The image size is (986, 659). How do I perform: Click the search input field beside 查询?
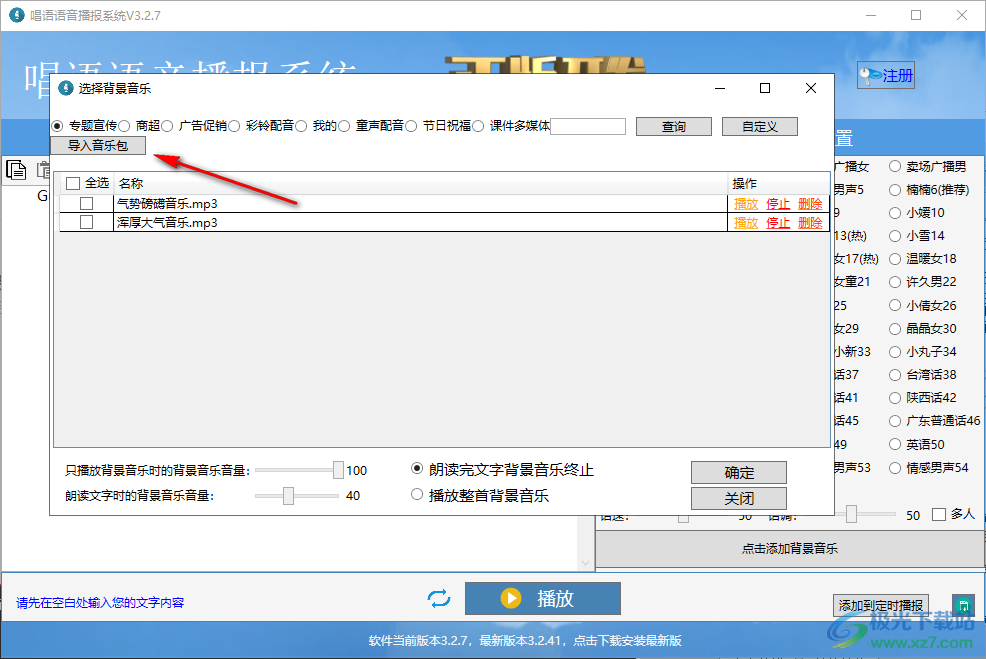[x=587, y=126]
